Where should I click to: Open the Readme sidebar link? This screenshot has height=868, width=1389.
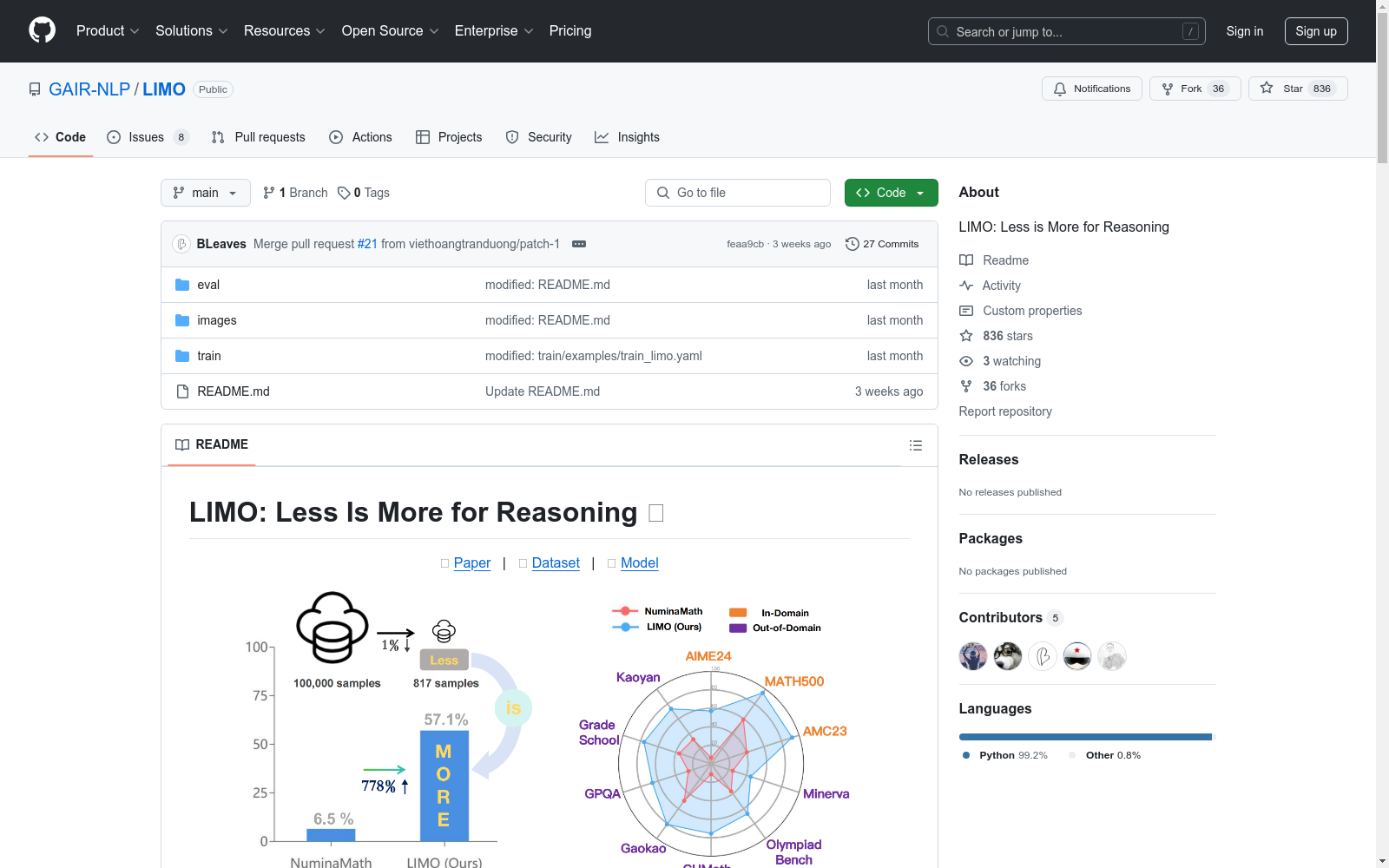(994, 260)
